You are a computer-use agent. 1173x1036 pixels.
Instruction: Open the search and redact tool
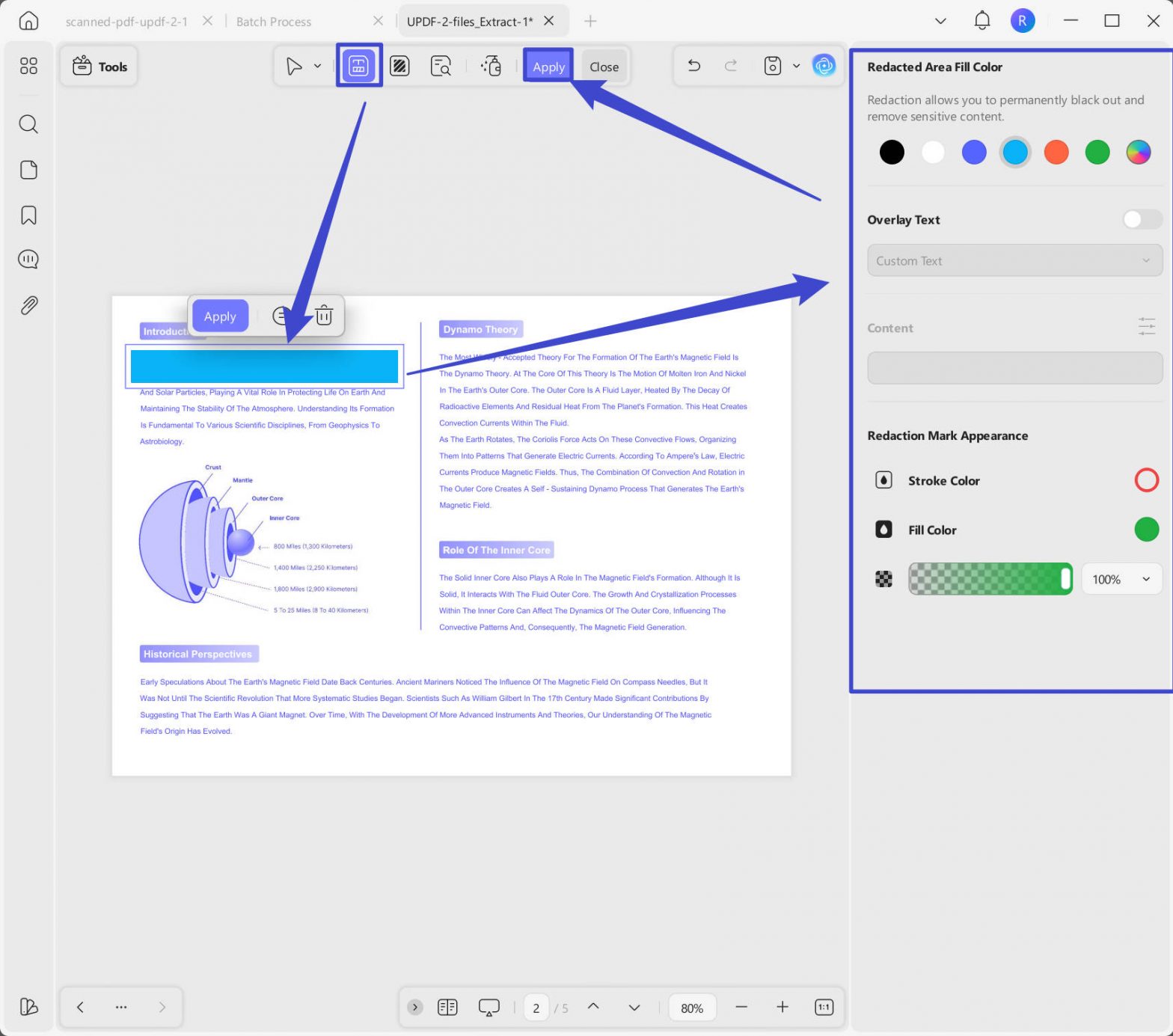pos(441,66)
